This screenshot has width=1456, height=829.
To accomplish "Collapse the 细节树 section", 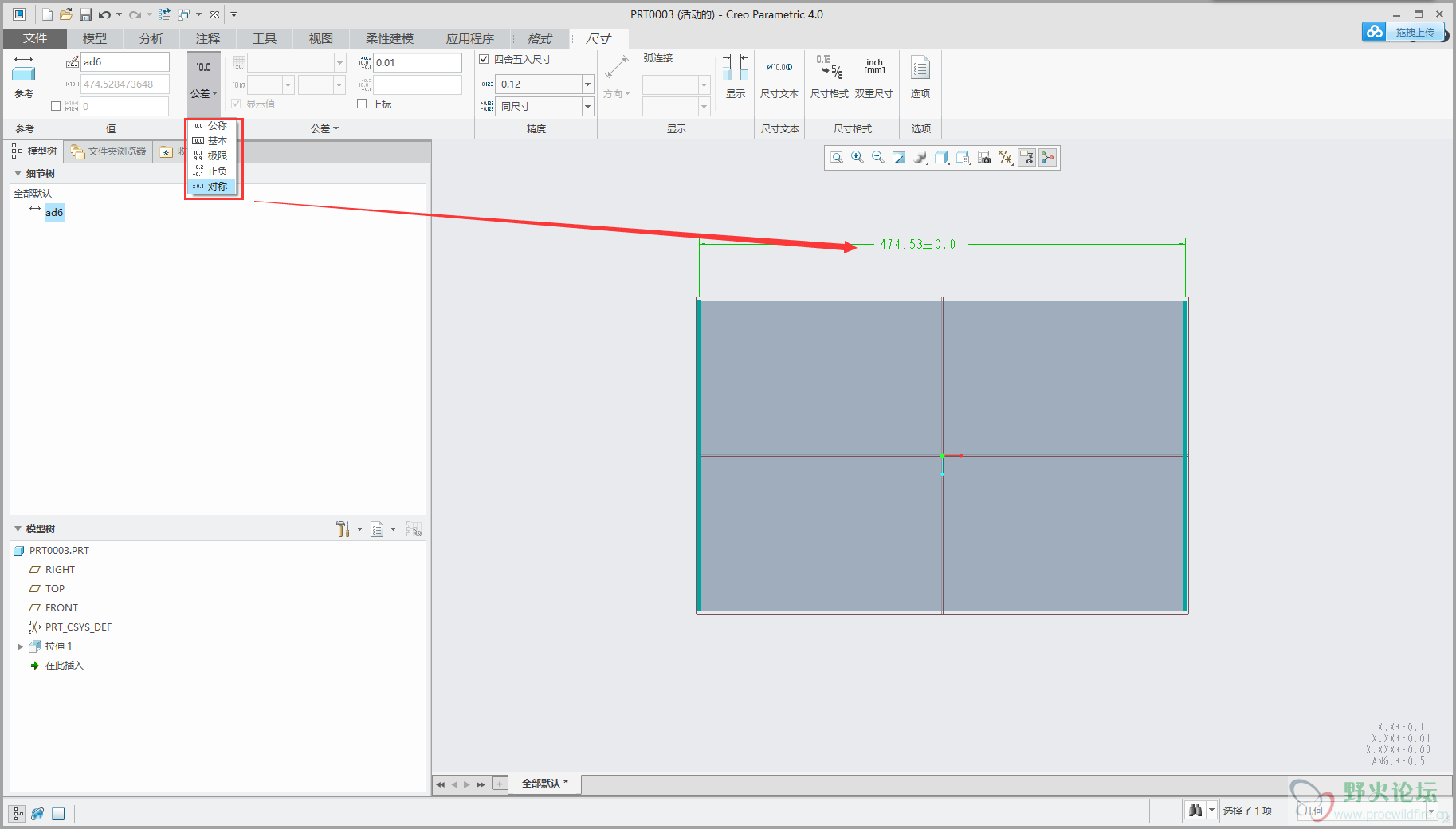I will pos(18,173).
